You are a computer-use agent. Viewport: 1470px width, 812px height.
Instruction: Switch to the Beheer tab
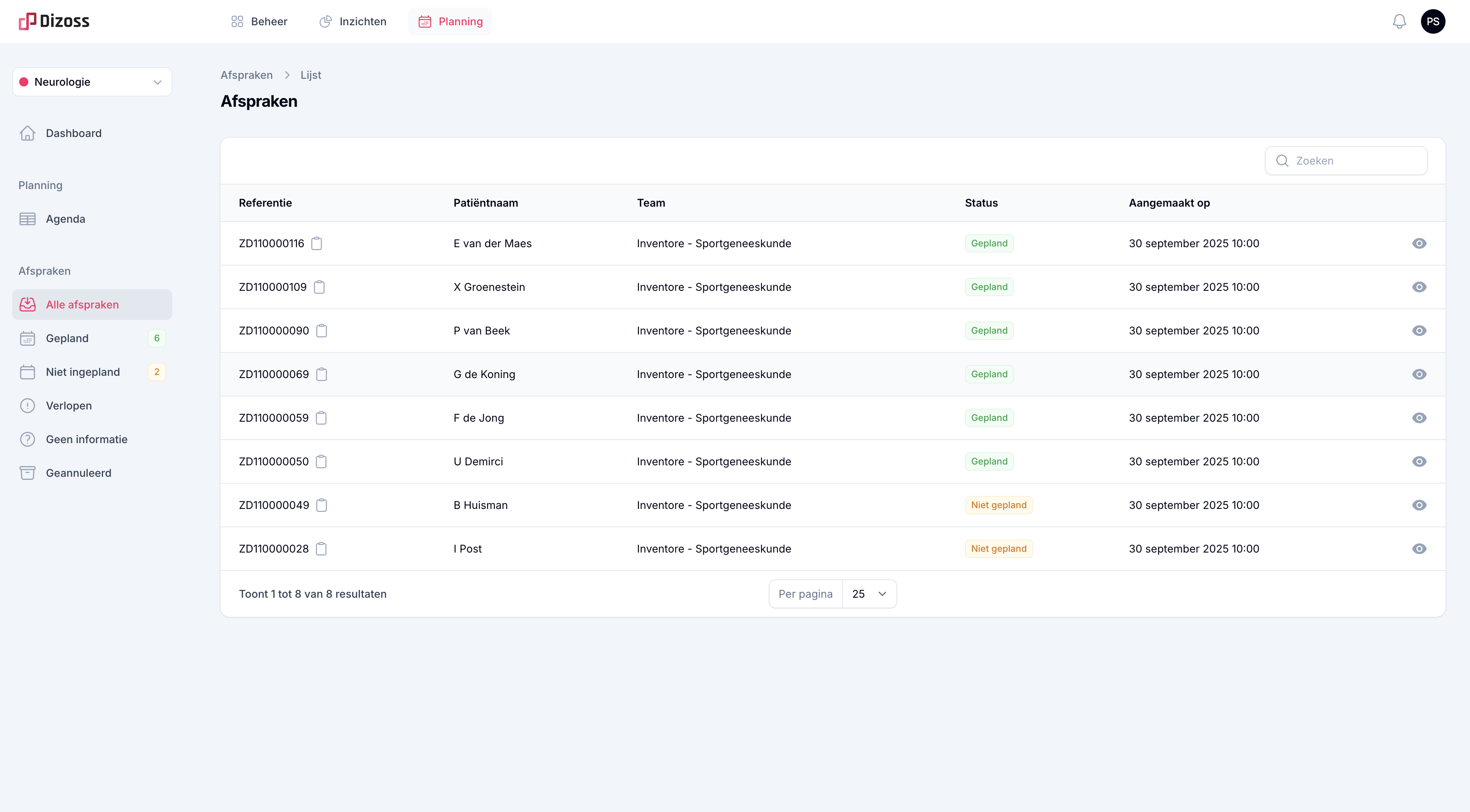coord(259,22)
